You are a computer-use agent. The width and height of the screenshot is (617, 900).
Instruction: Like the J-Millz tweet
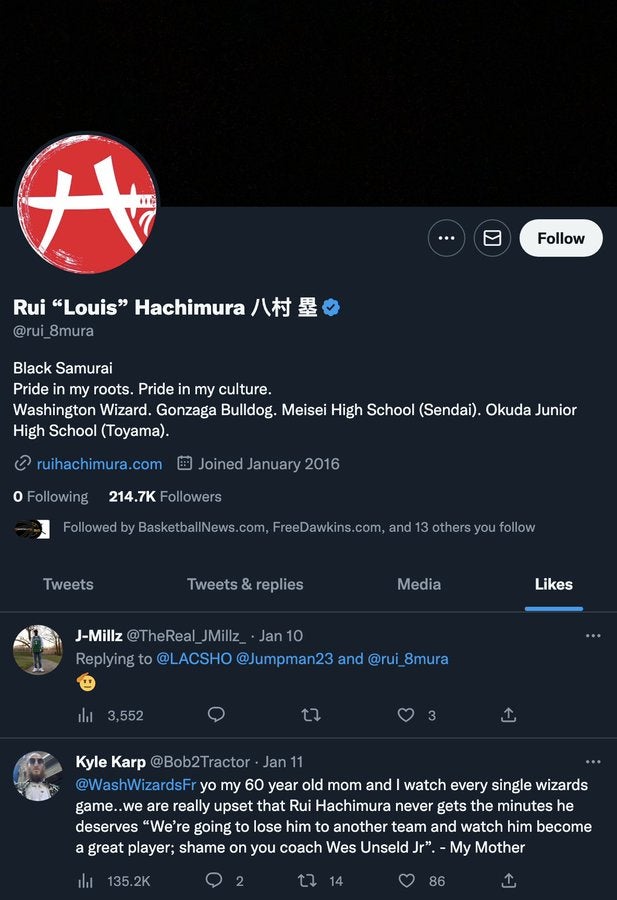pyautogui.click(x=406, y=715)
